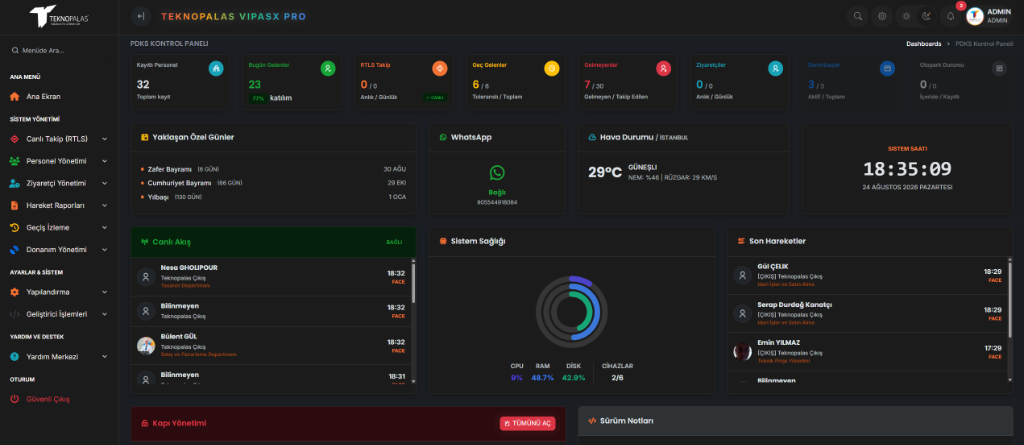Open the Geçiş İzleme menu

(x=59, y=227)
